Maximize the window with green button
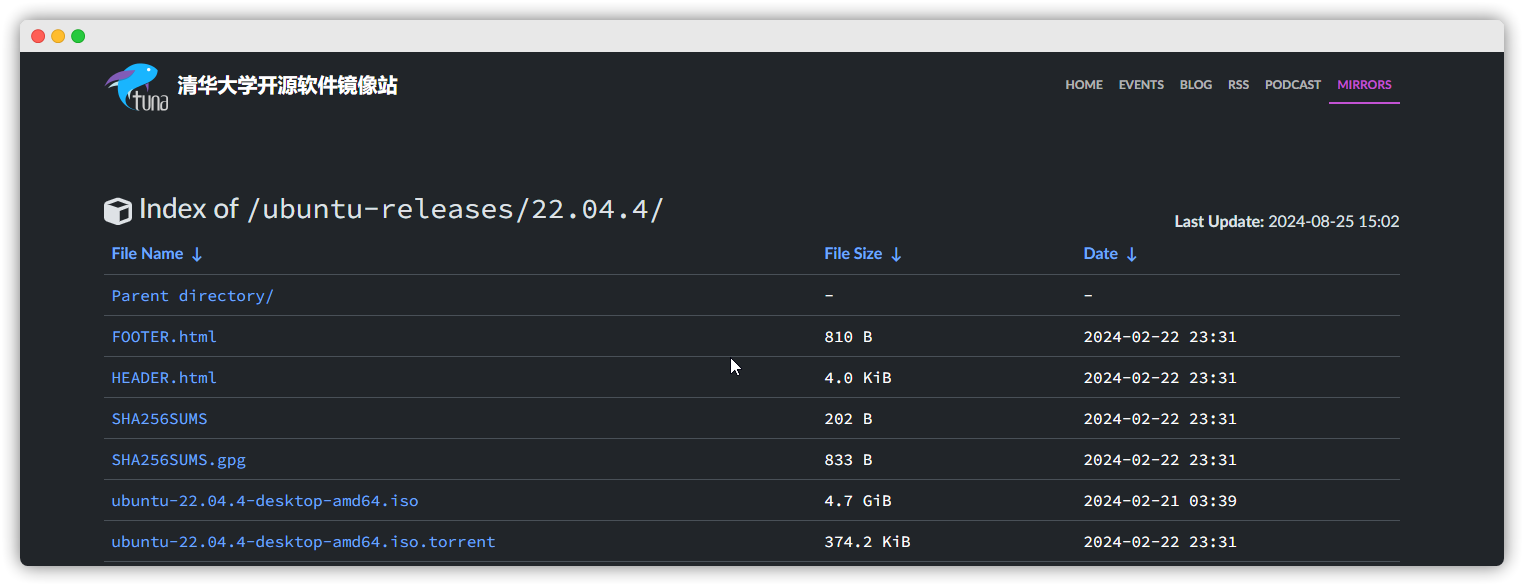Screen dimensions: 1524x586 [x=78, y=36]
